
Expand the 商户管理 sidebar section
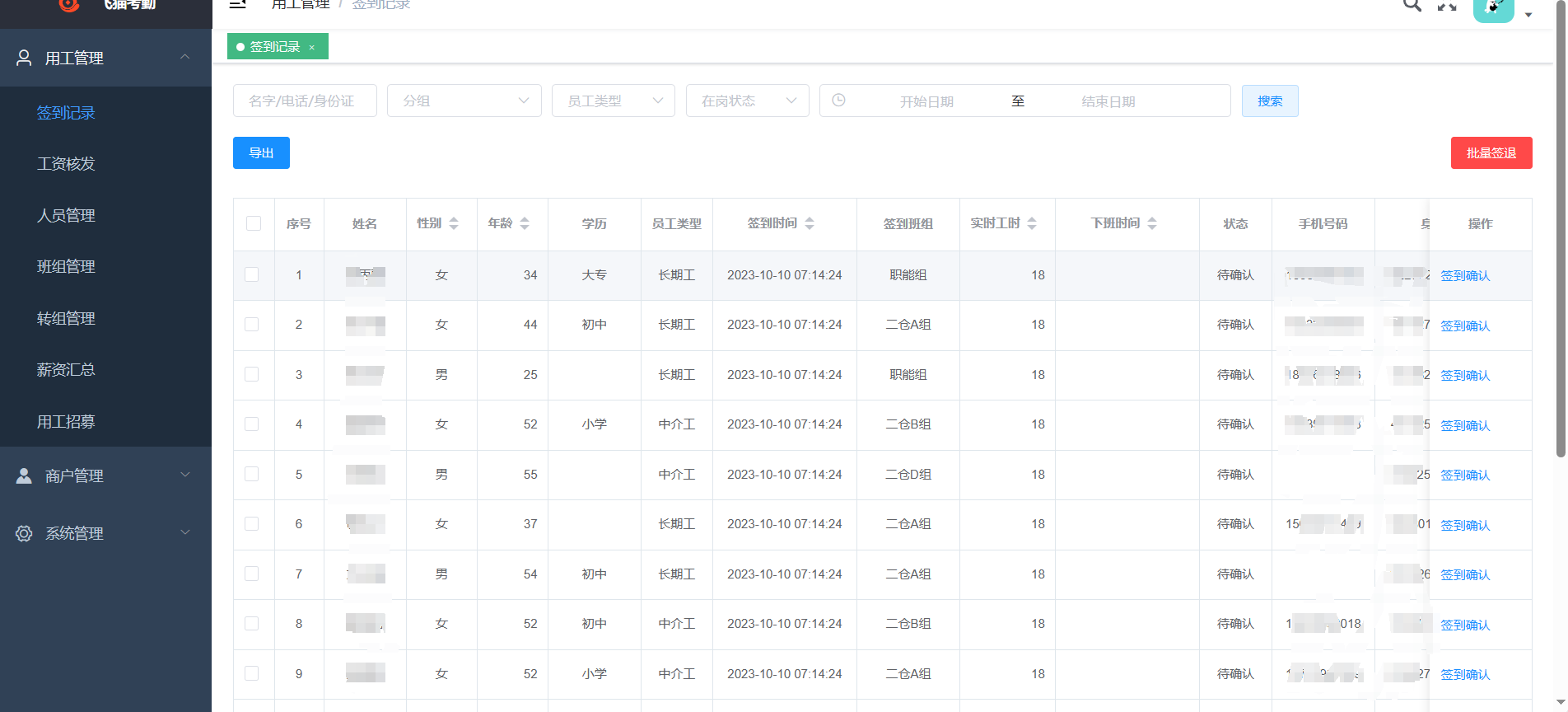pos(105,475)
